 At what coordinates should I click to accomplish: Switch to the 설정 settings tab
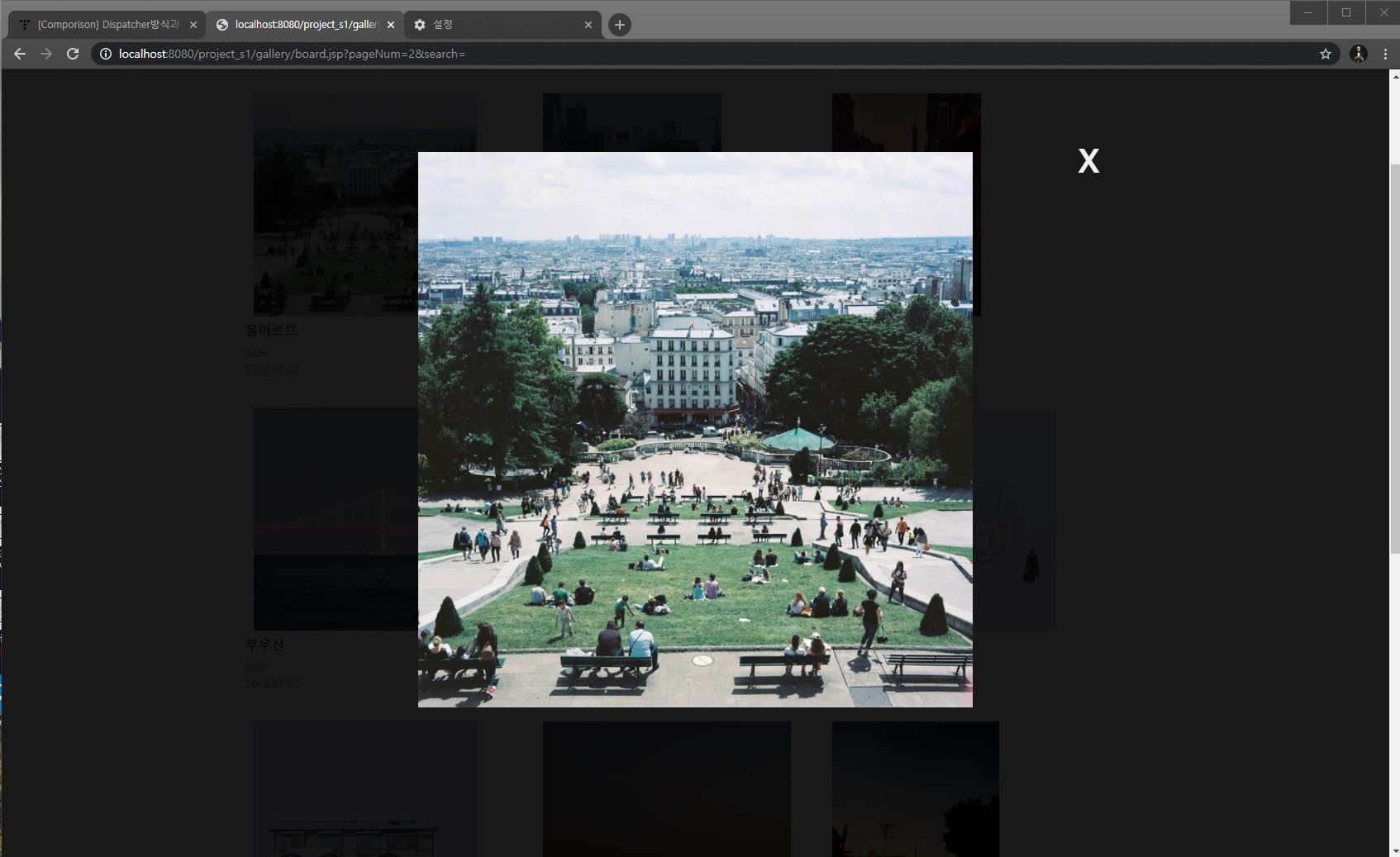[x=502, y=25]
